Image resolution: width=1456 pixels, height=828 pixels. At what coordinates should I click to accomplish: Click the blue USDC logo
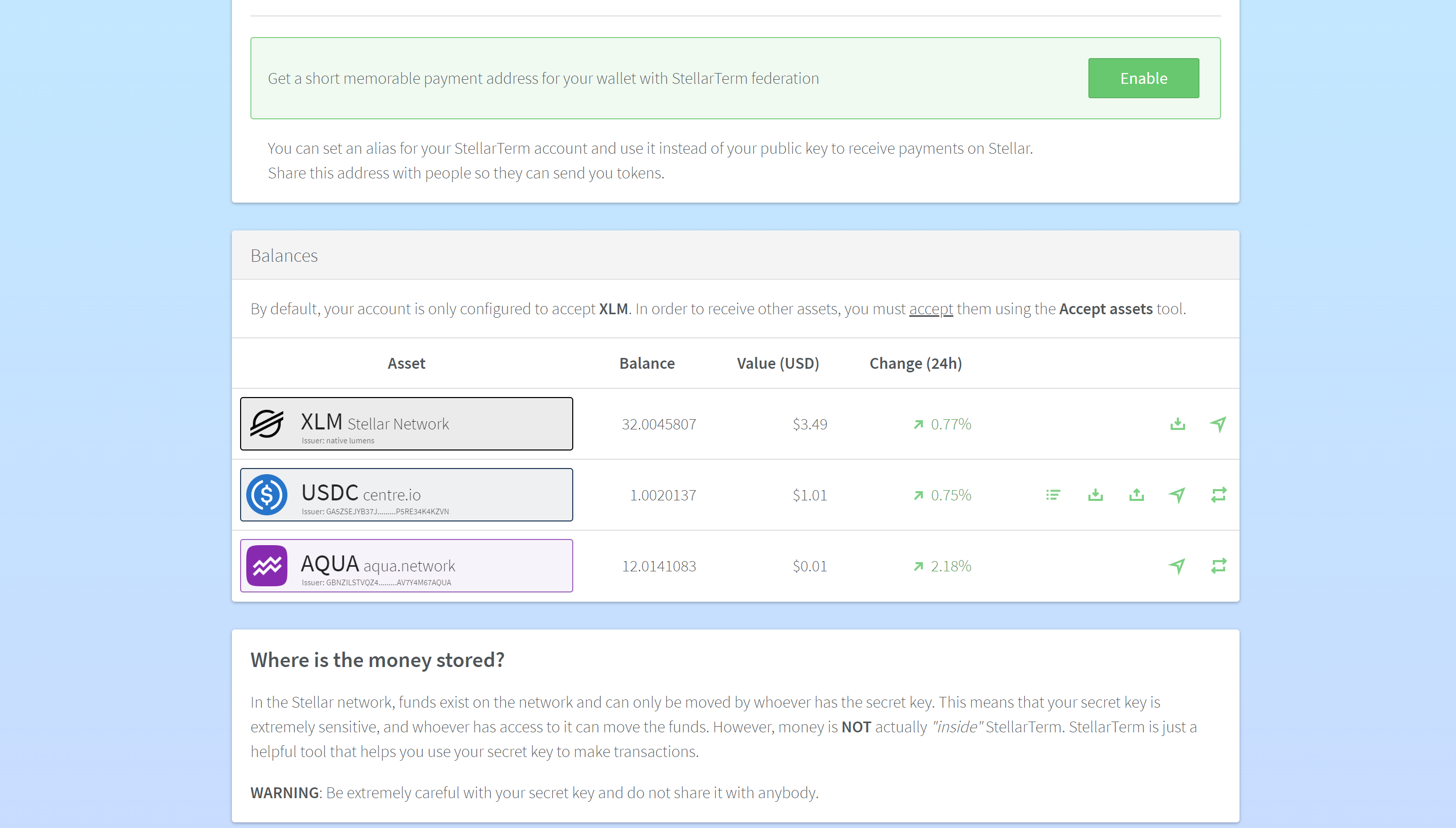coord(267,495)
